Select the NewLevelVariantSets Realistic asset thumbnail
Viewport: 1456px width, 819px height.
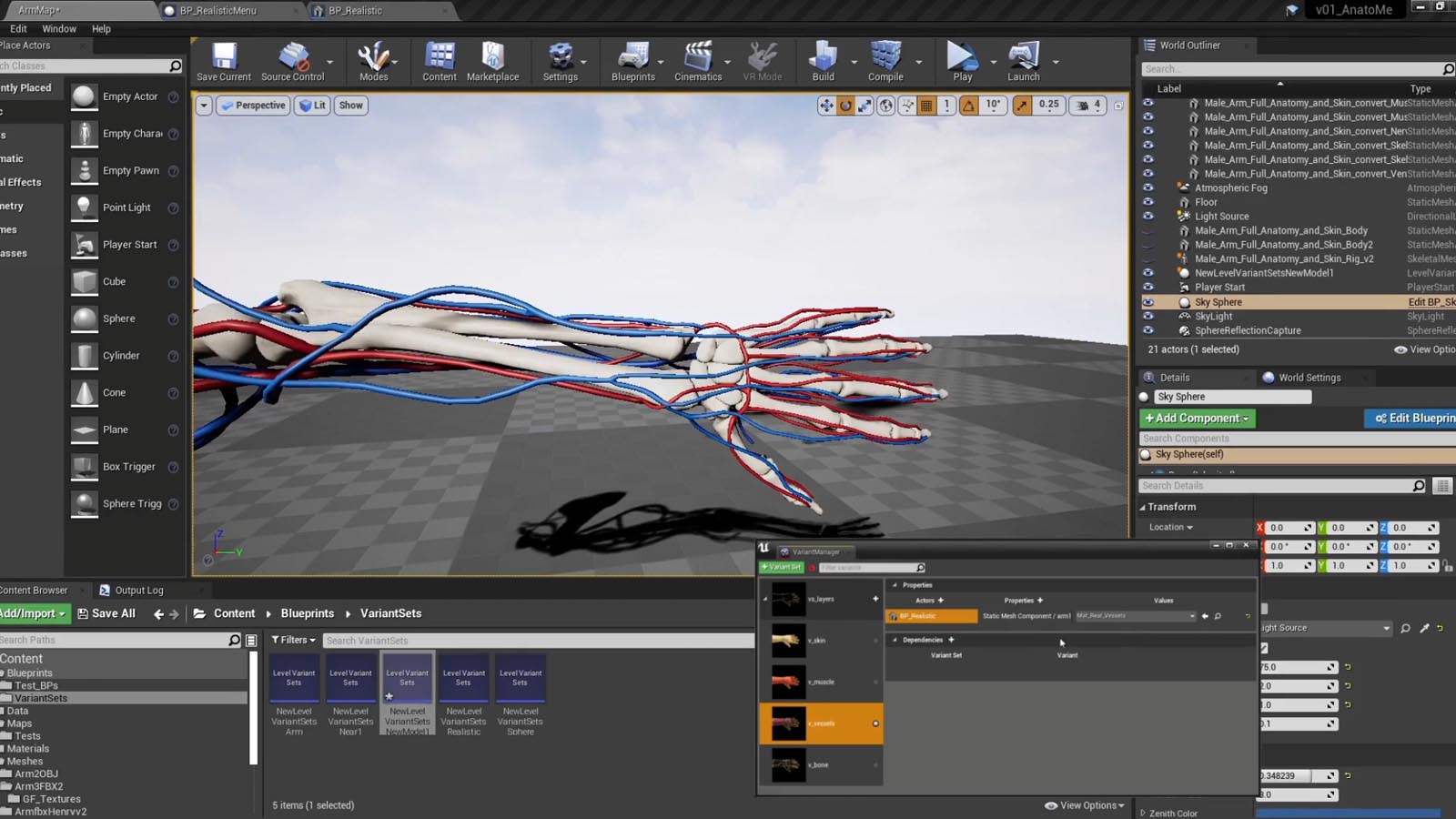[x=464, y=678]
